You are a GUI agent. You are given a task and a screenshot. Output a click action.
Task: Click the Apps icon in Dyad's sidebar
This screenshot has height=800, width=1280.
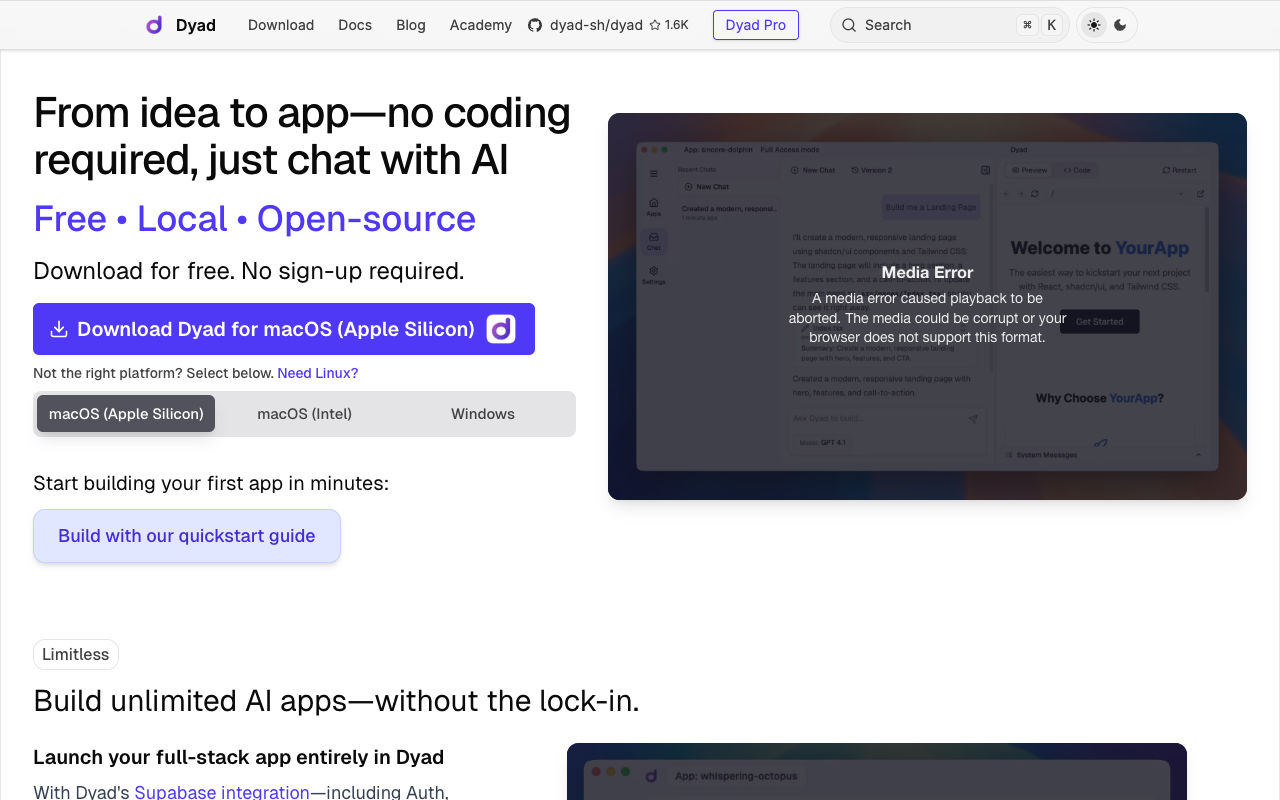(x=654, y=203)
